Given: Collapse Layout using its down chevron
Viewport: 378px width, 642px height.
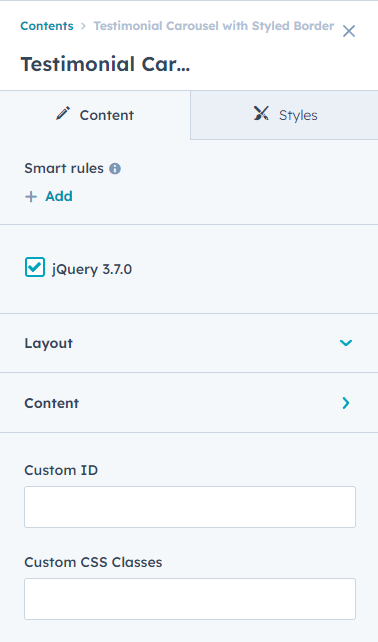Looking at the screenshot, I should 346,343.
